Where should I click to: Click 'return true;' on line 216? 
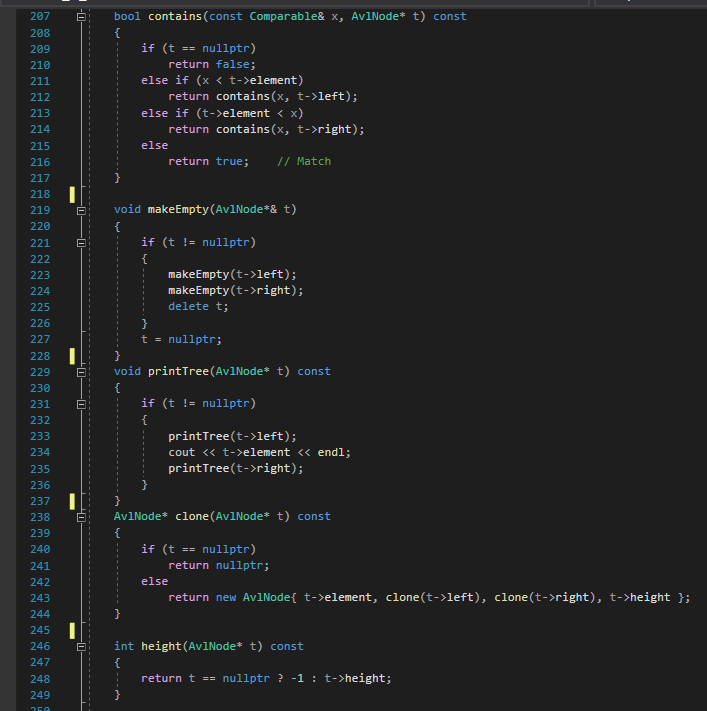click(209, 161)
